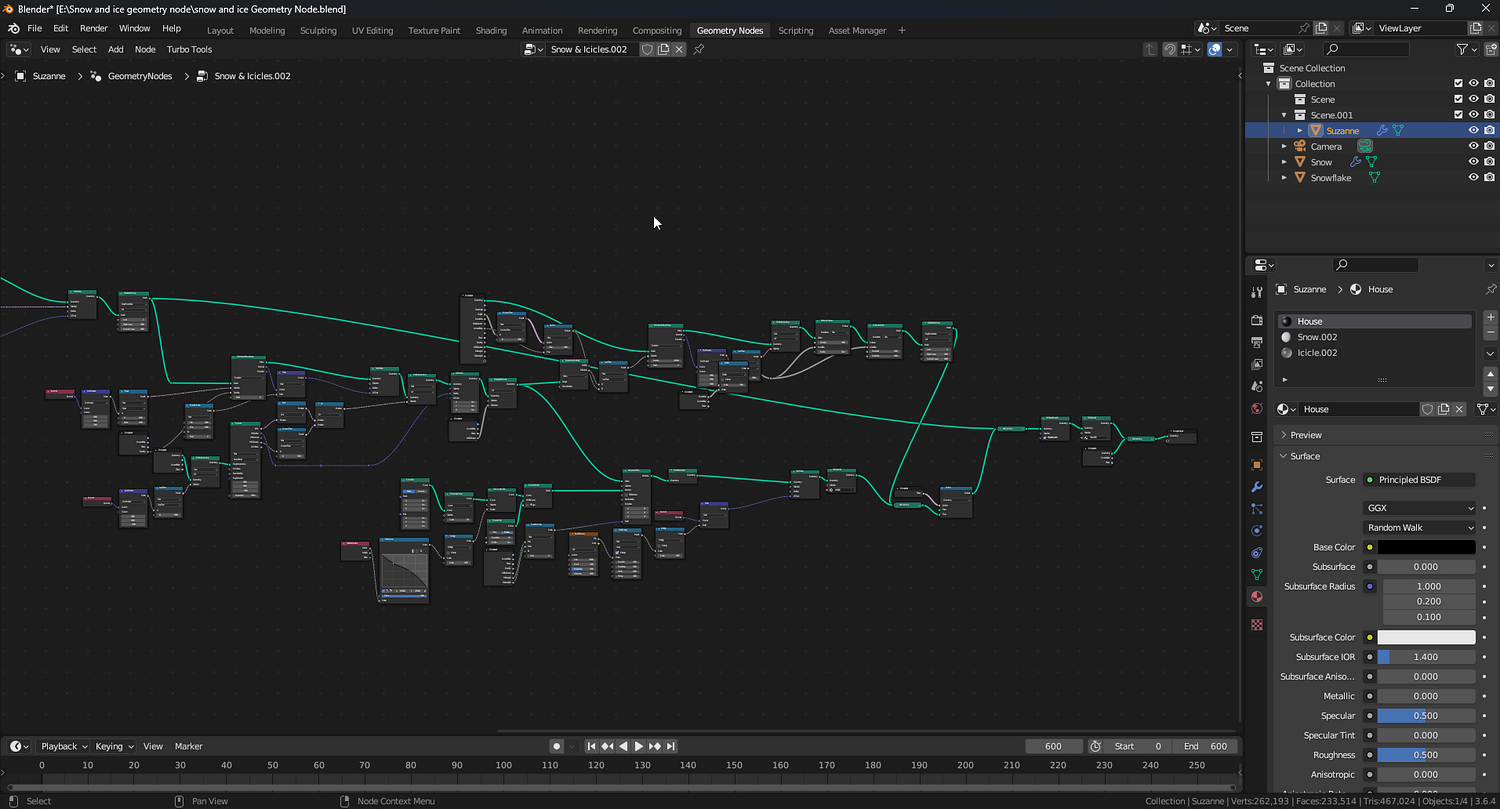This screenshot has height=809, width=1500.
Task: Collapse the Surface panel
Action: pos(1284,456)
